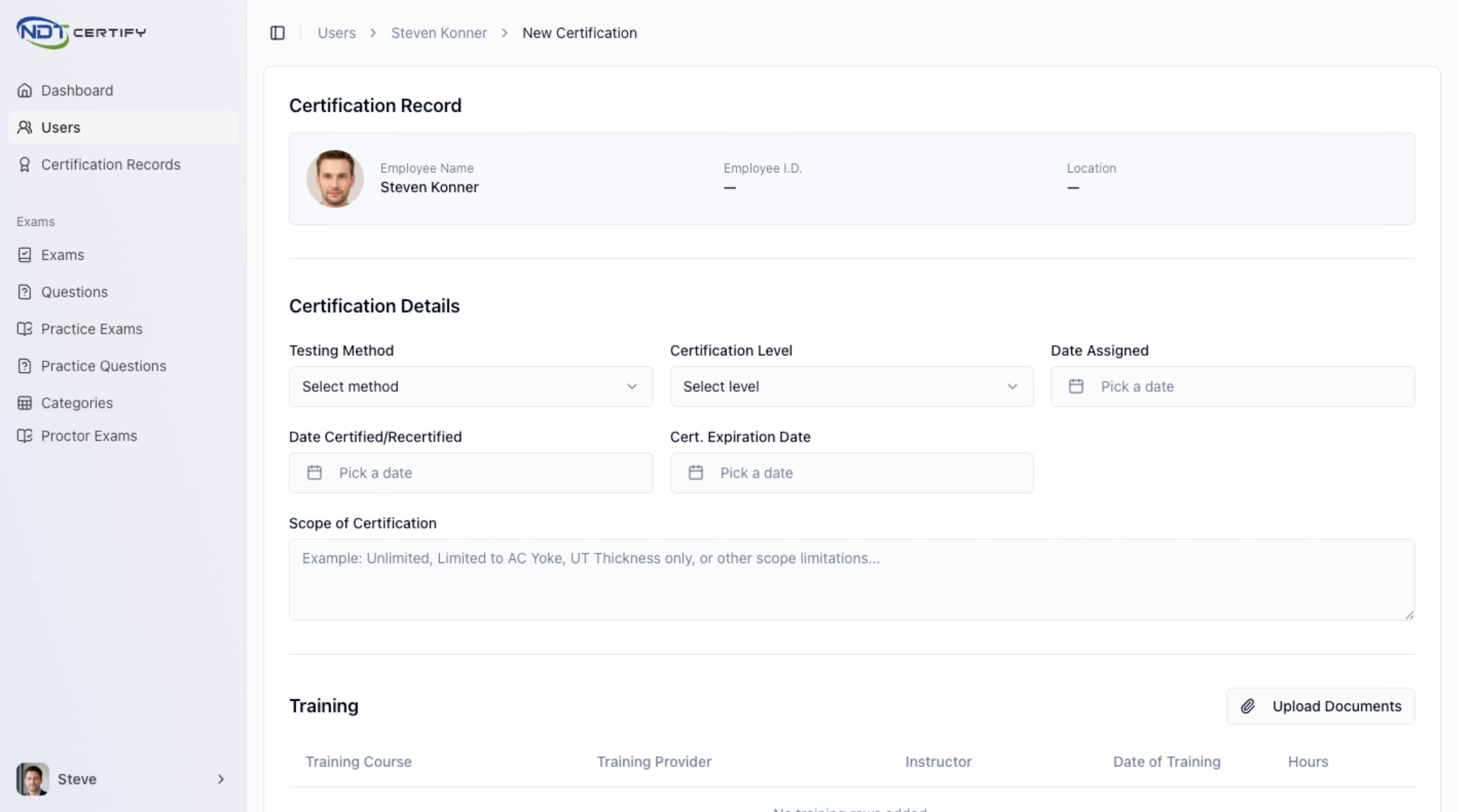Click the Upload Documents button
This screenshot has height=812, width=1457.
click(x=1320, y=706)
